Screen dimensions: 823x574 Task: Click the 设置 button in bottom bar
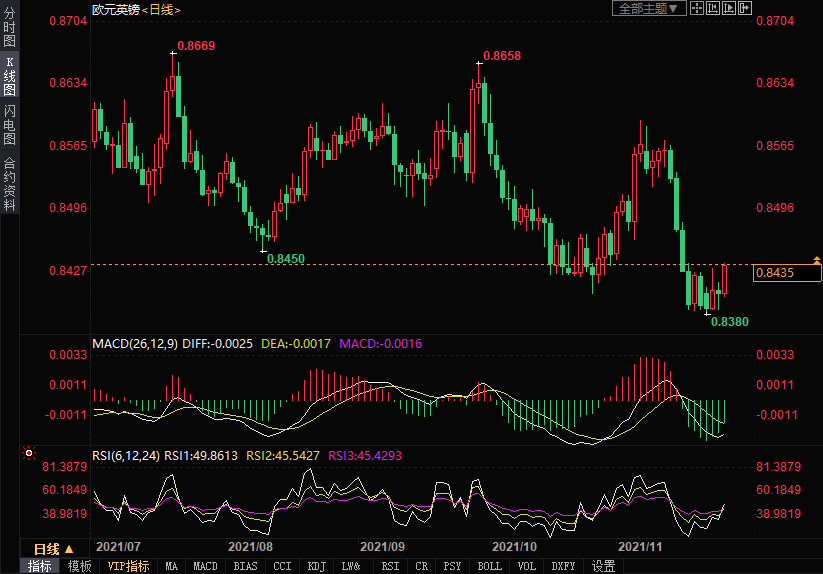click(603, 566)
